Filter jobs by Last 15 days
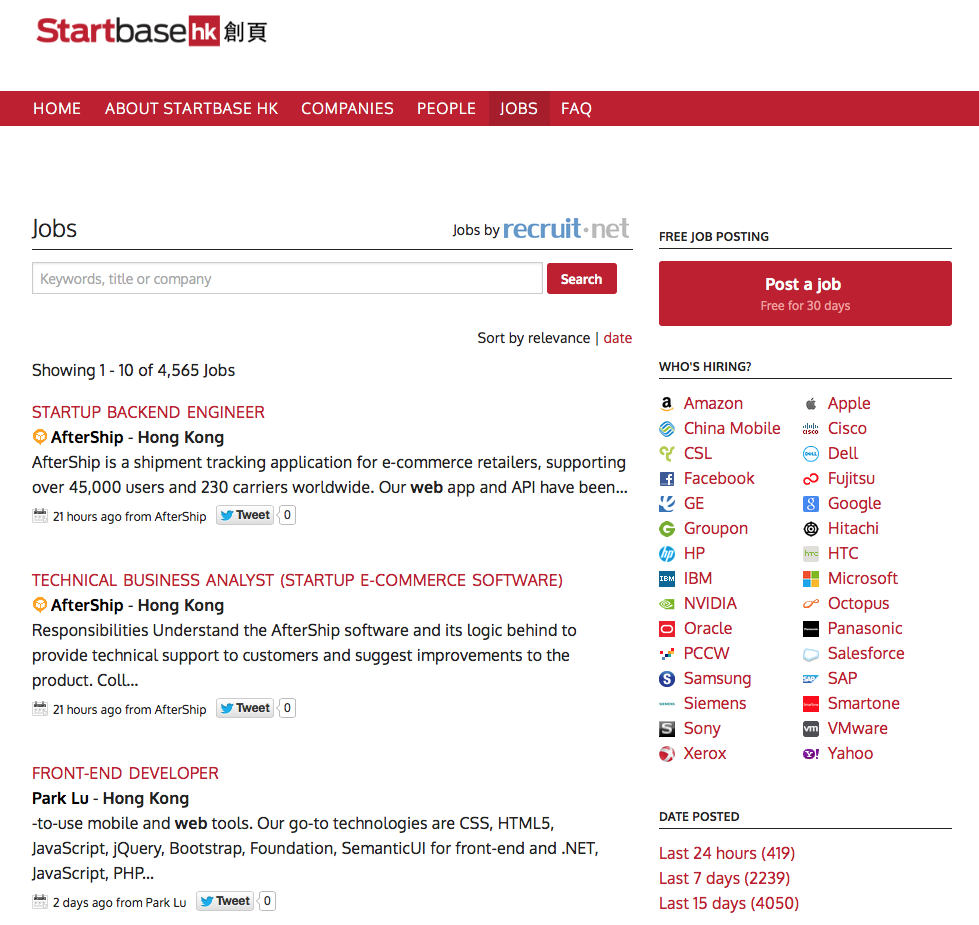Viewport: 979px width, 925px height. (729, 903)
